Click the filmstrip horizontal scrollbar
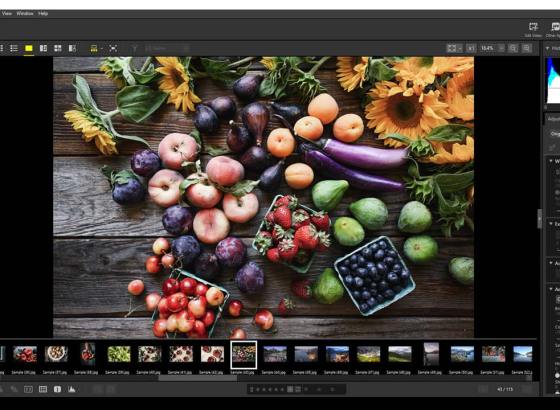Viewport: 560px width, 410px height. point(197,378)
